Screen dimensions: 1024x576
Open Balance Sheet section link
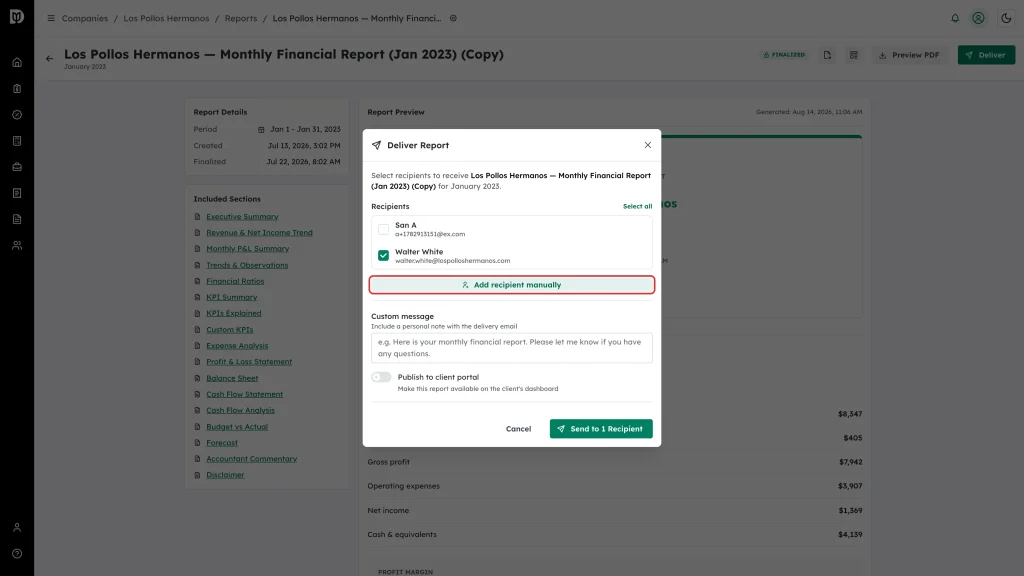tap(232, 378)
